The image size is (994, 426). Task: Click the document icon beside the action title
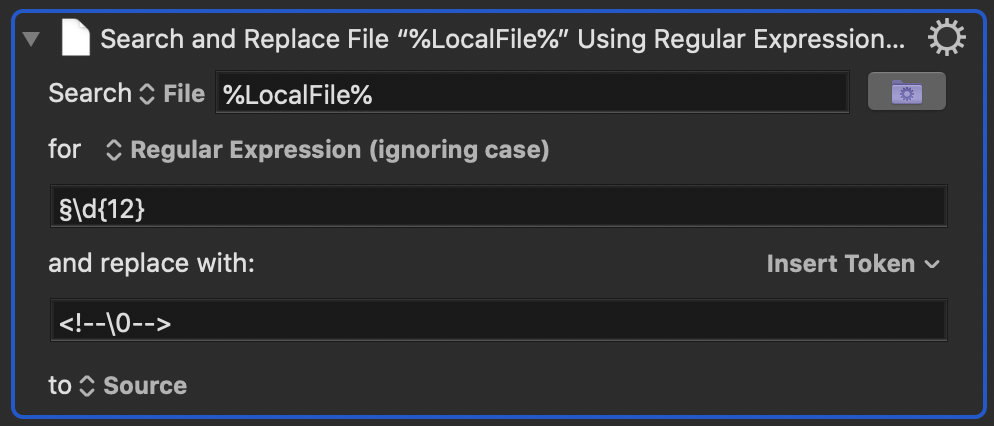tap(75, 39)
